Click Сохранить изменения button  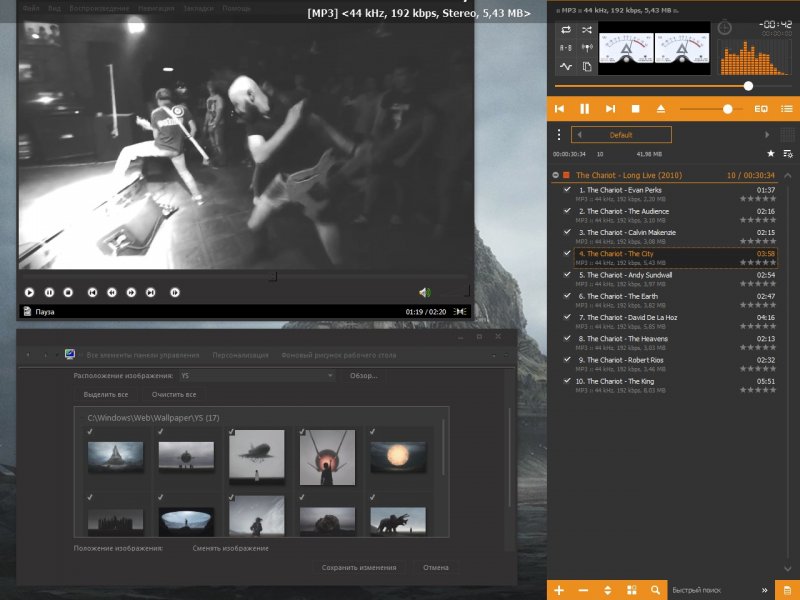tap(359, 567)
